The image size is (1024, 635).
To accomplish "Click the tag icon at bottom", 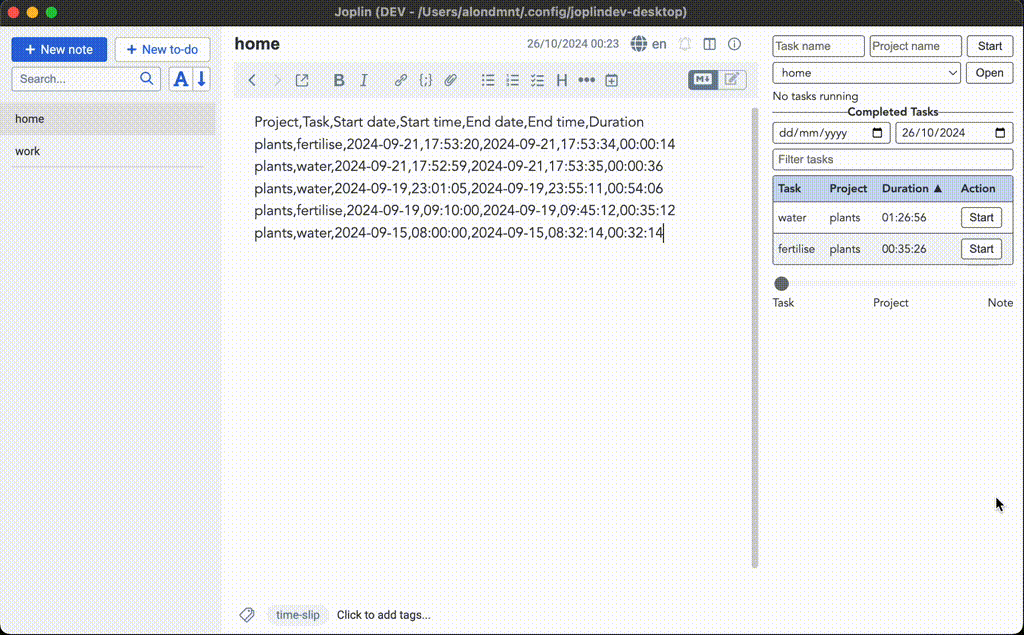I will point(247,615).
